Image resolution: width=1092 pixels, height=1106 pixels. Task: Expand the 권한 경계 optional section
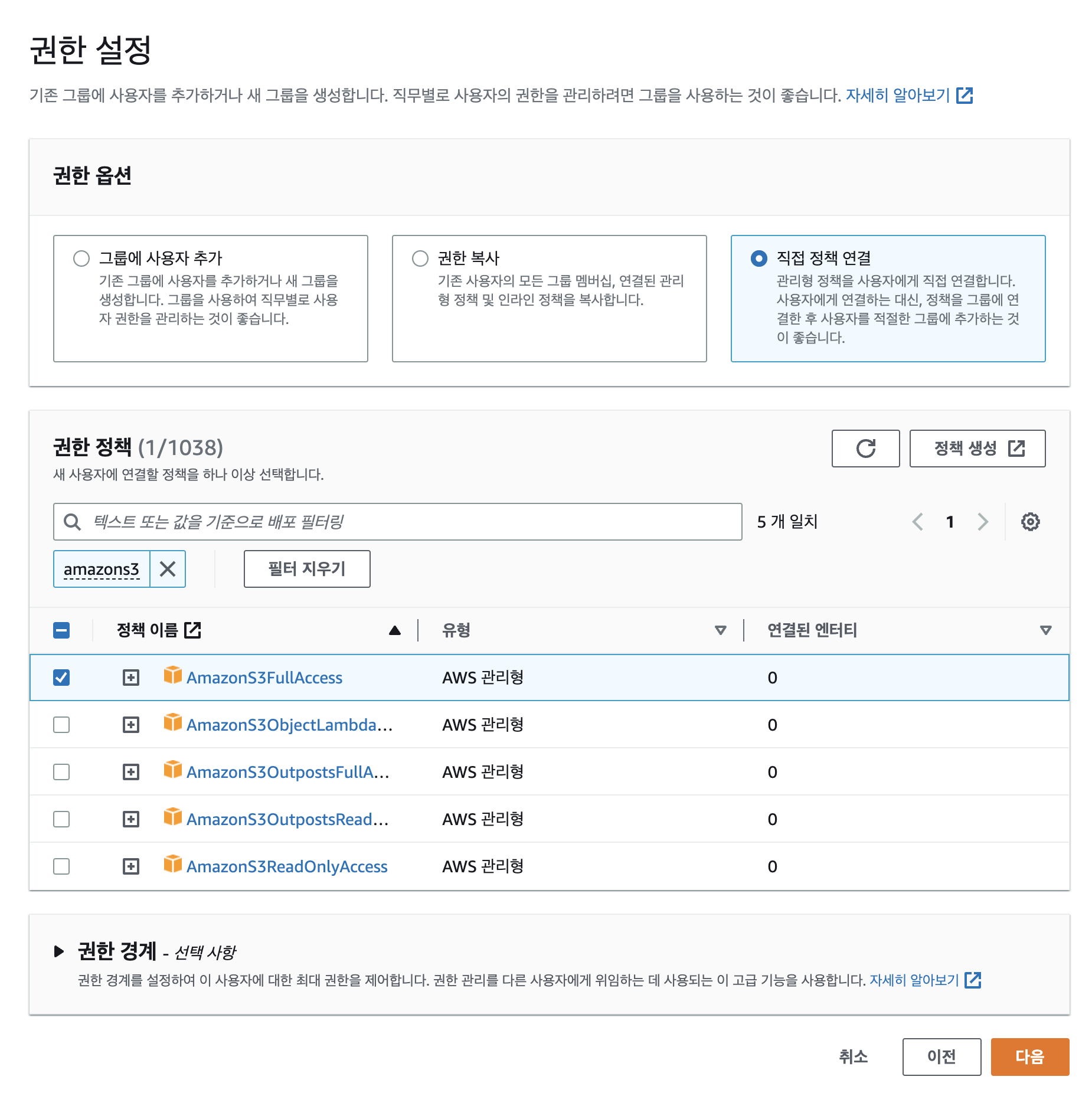[x=58, y=951]
